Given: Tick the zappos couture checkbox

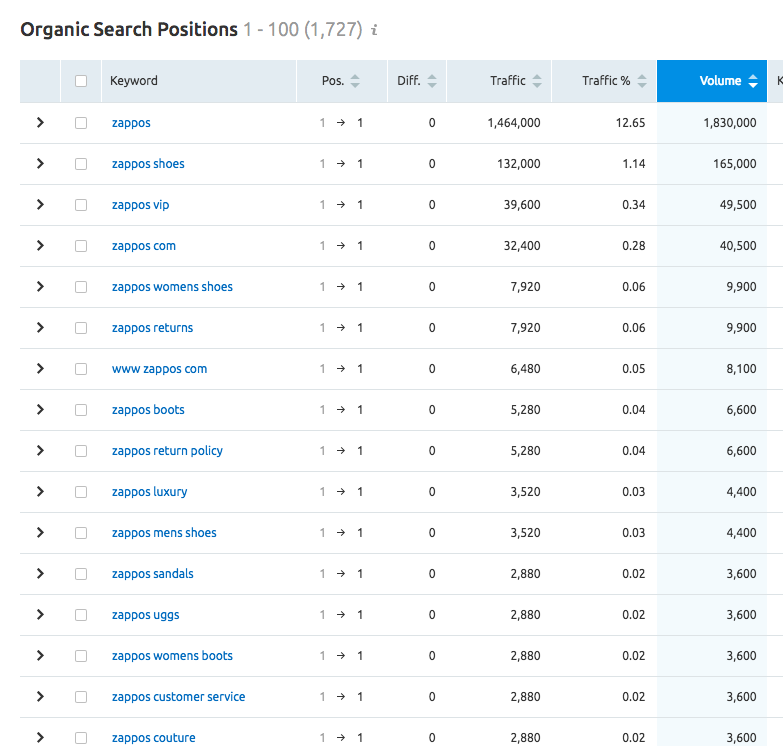Looking at the screenshot, I should [81, 738].
